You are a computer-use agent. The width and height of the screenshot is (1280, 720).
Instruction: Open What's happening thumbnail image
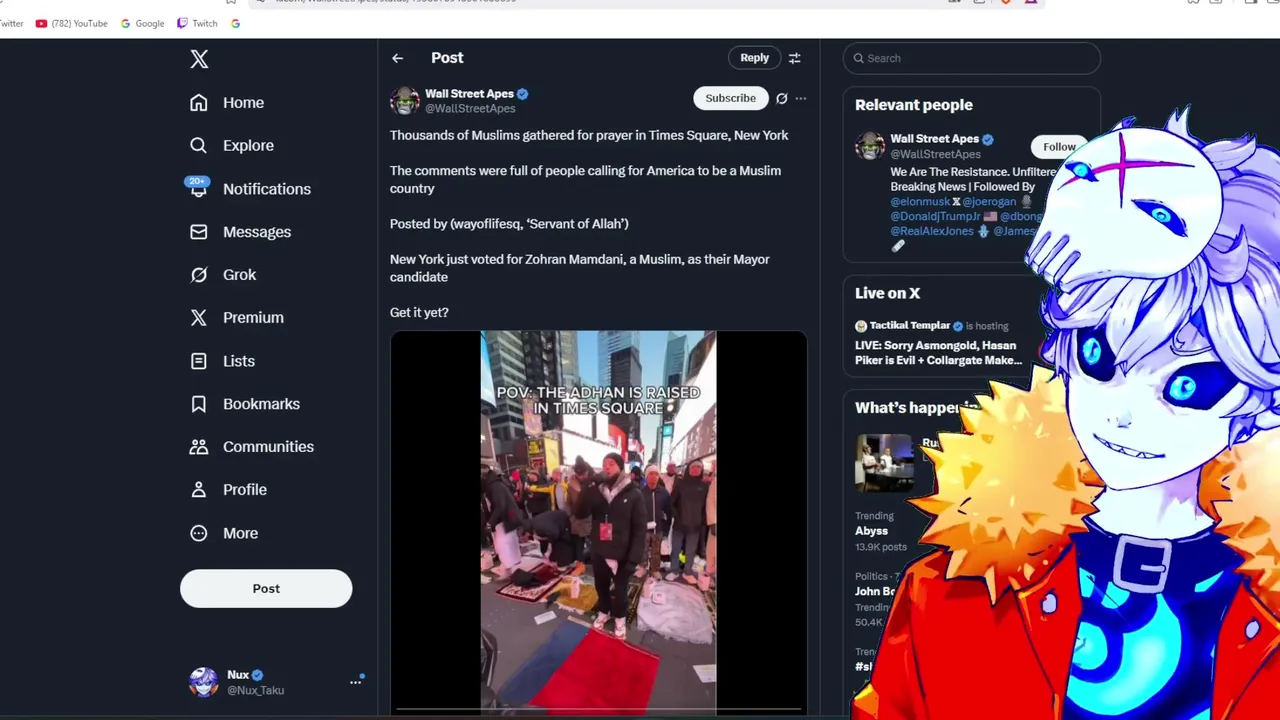point(884,463)
